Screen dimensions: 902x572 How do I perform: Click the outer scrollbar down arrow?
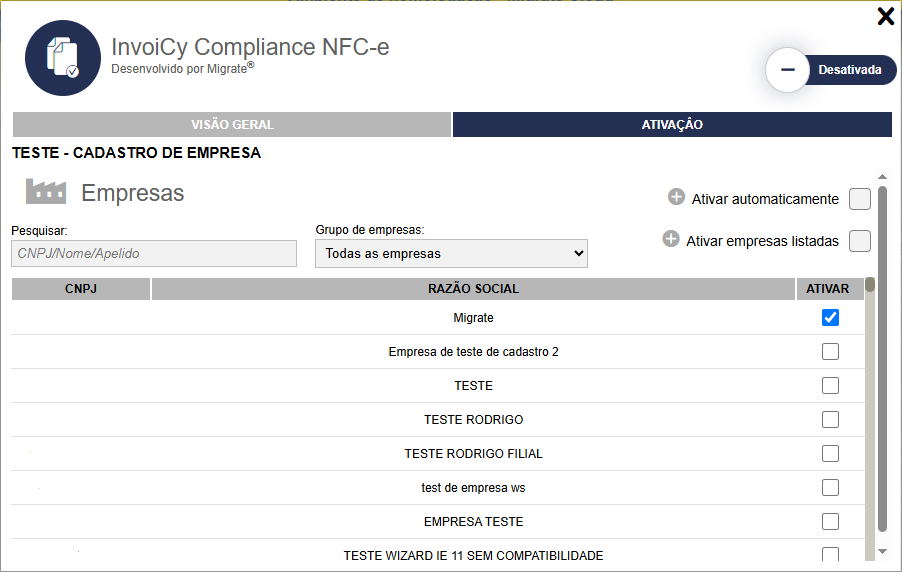882,551
